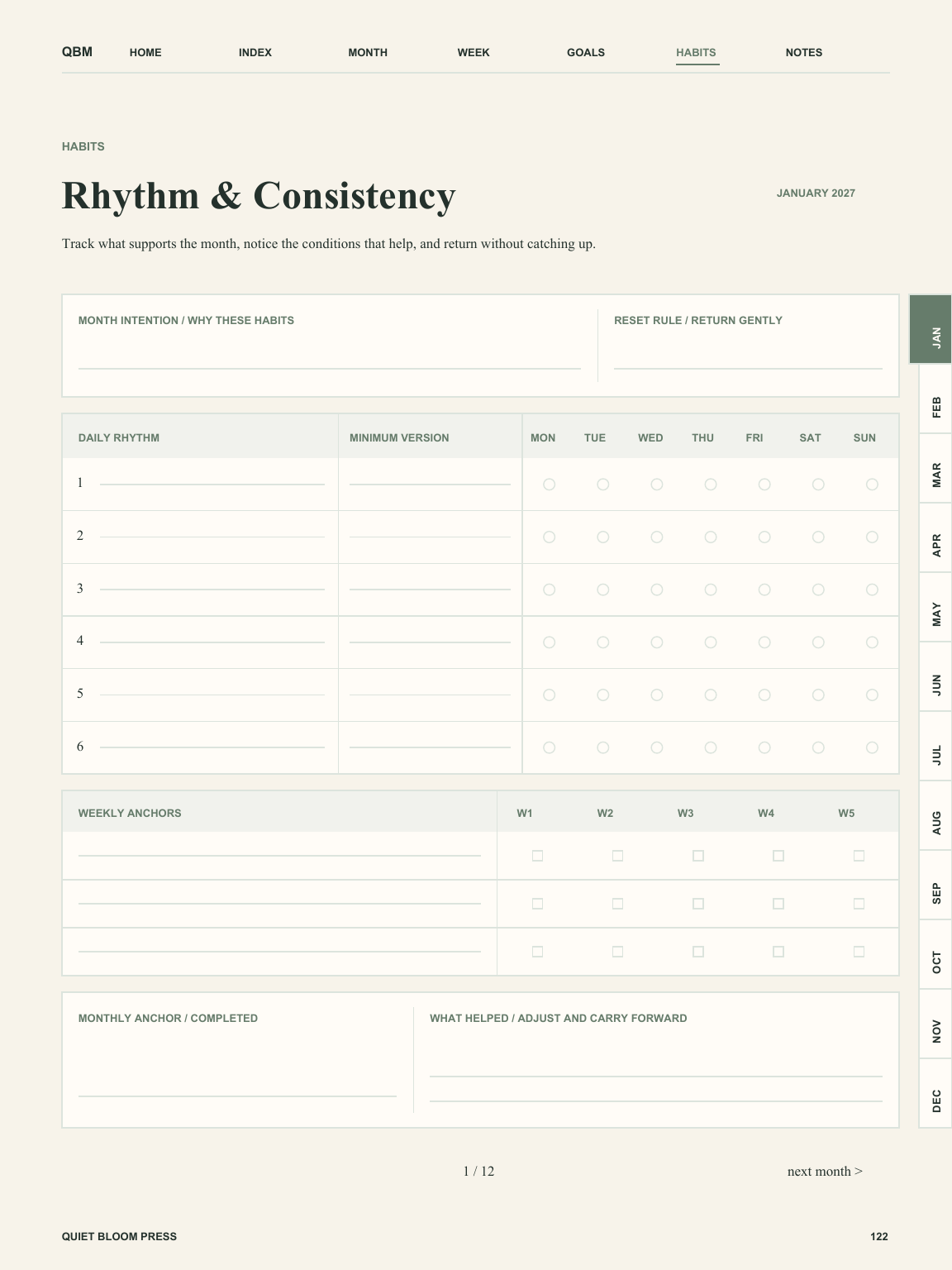The height and width of the screenshot is (1270, 952).
Task: Click the third weekly anchors line
Action: click(279, 950)
